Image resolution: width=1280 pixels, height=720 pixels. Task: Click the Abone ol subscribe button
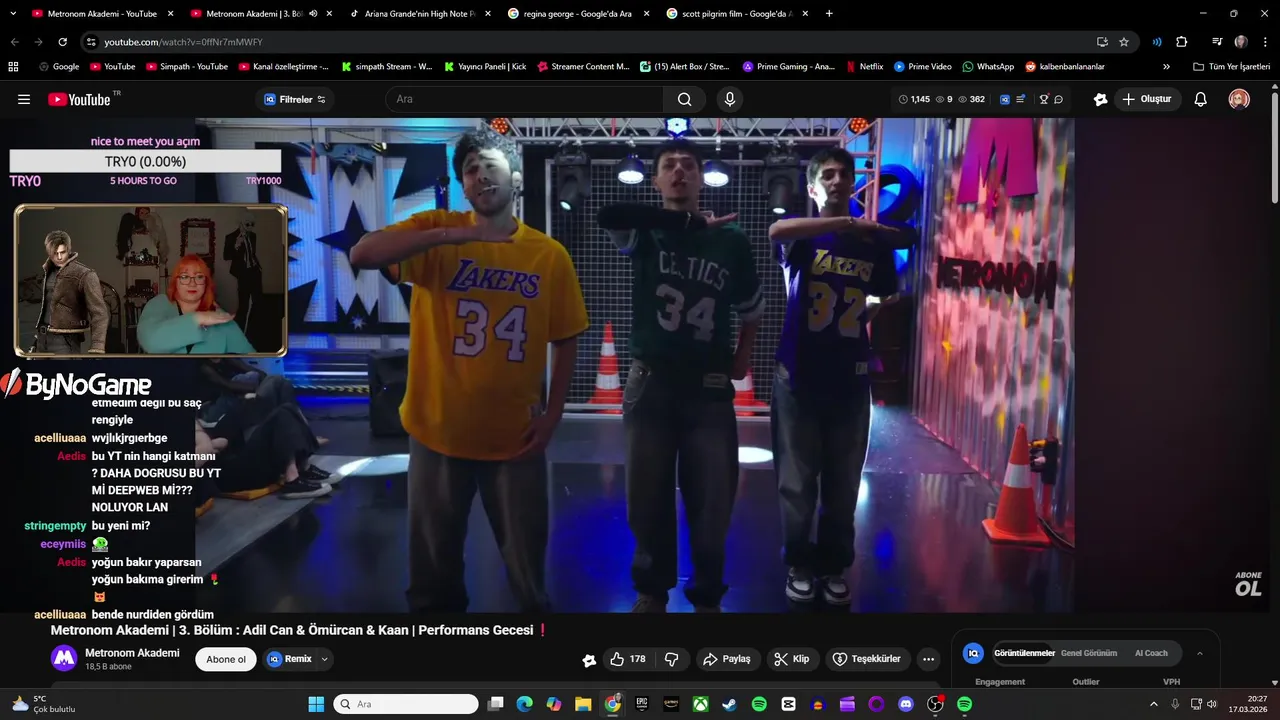226,659
